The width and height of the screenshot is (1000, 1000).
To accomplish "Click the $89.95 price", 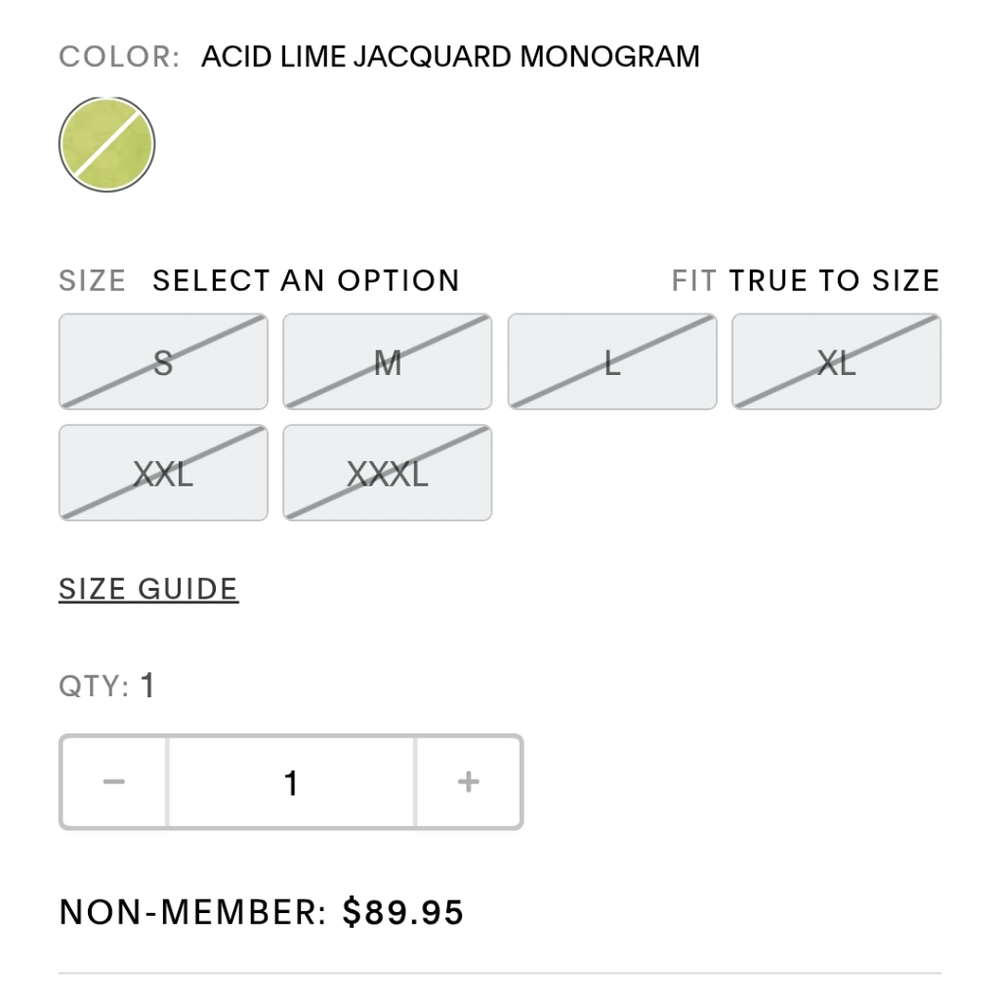I will point(403,911).
